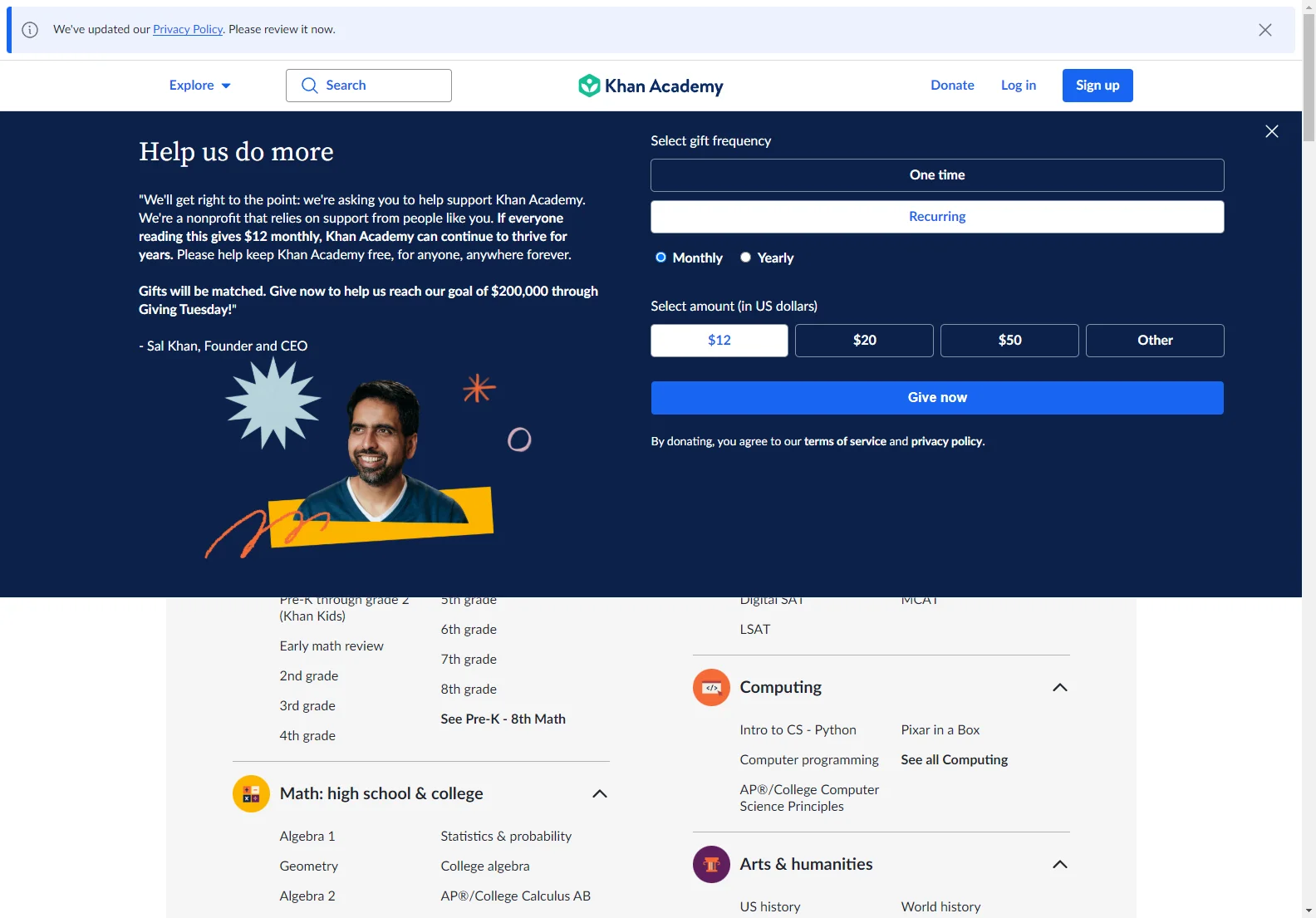Open the 6th grade math link
Image resolution: width=1316 pixels, height=918 pixels.
(x=469, y=630)
